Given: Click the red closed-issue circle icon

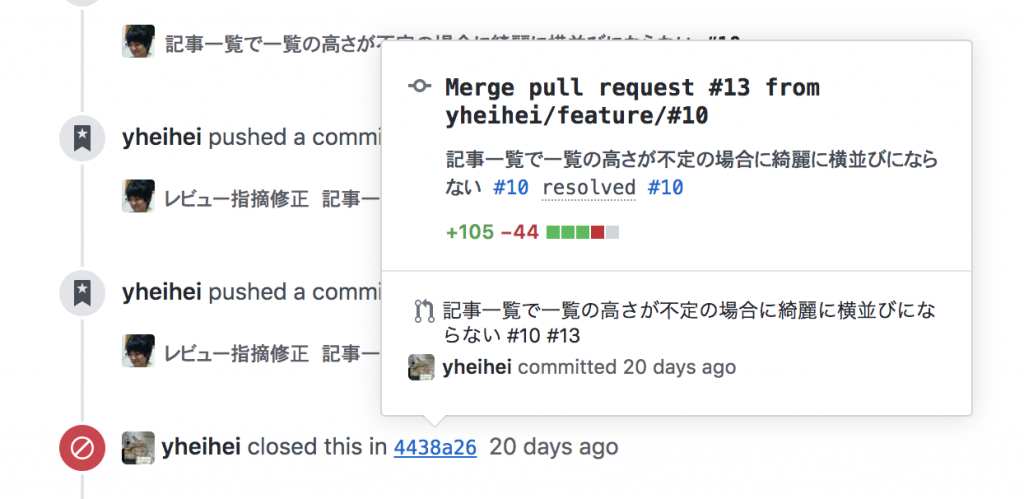Looking at the screenshot, I should [82, 448].
